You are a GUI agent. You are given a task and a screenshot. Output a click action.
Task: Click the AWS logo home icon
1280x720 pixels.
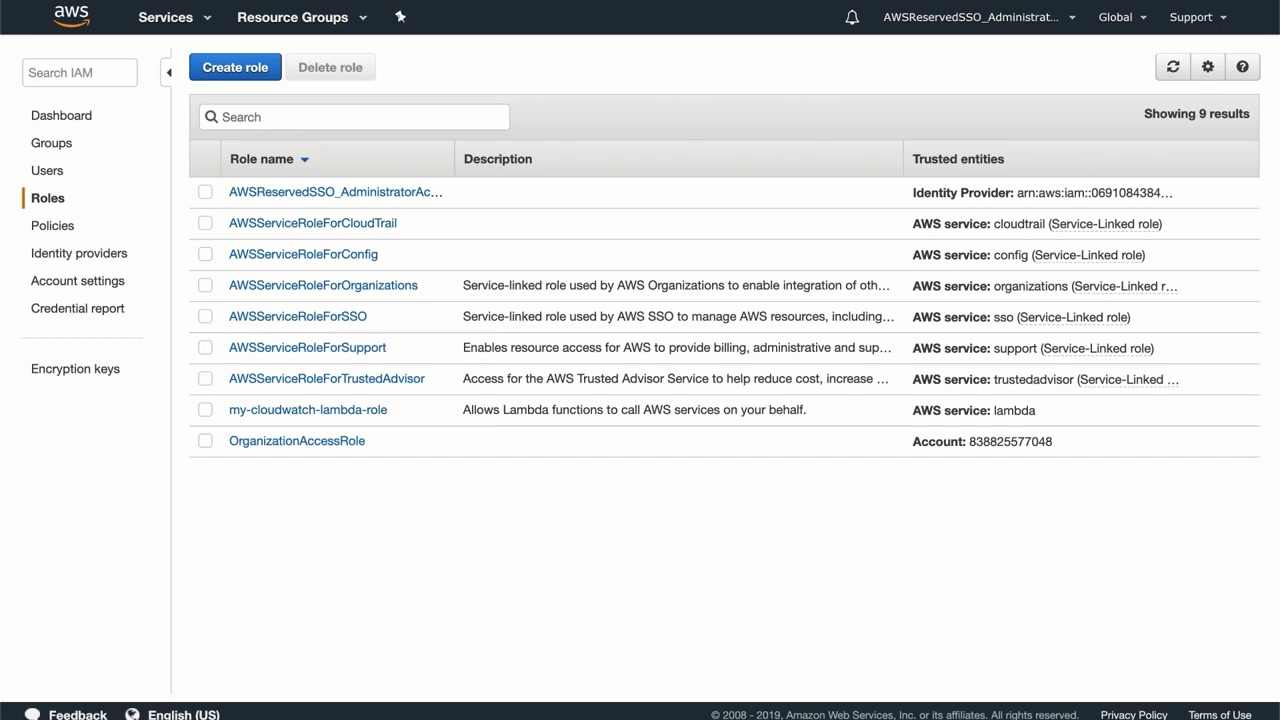71,16
